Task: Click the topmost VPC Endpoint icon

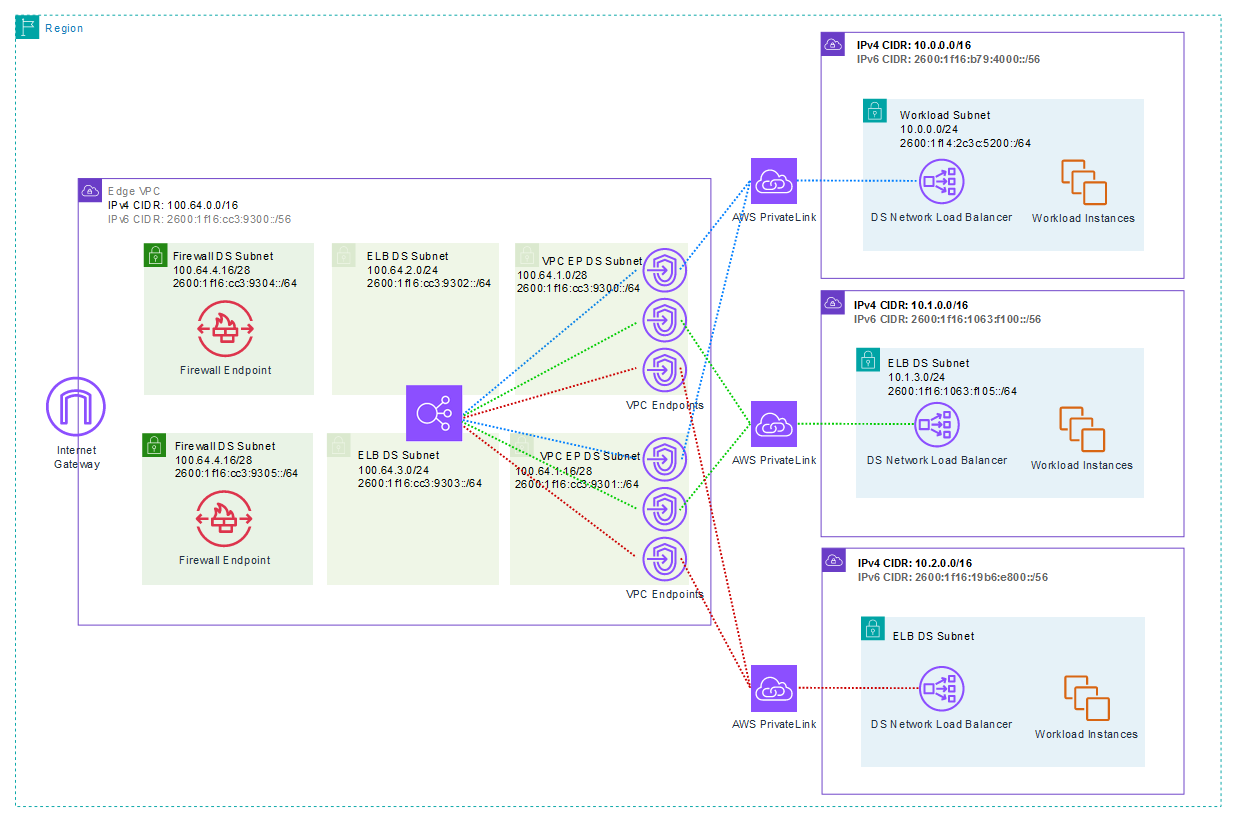Action: tap(664, 270)
